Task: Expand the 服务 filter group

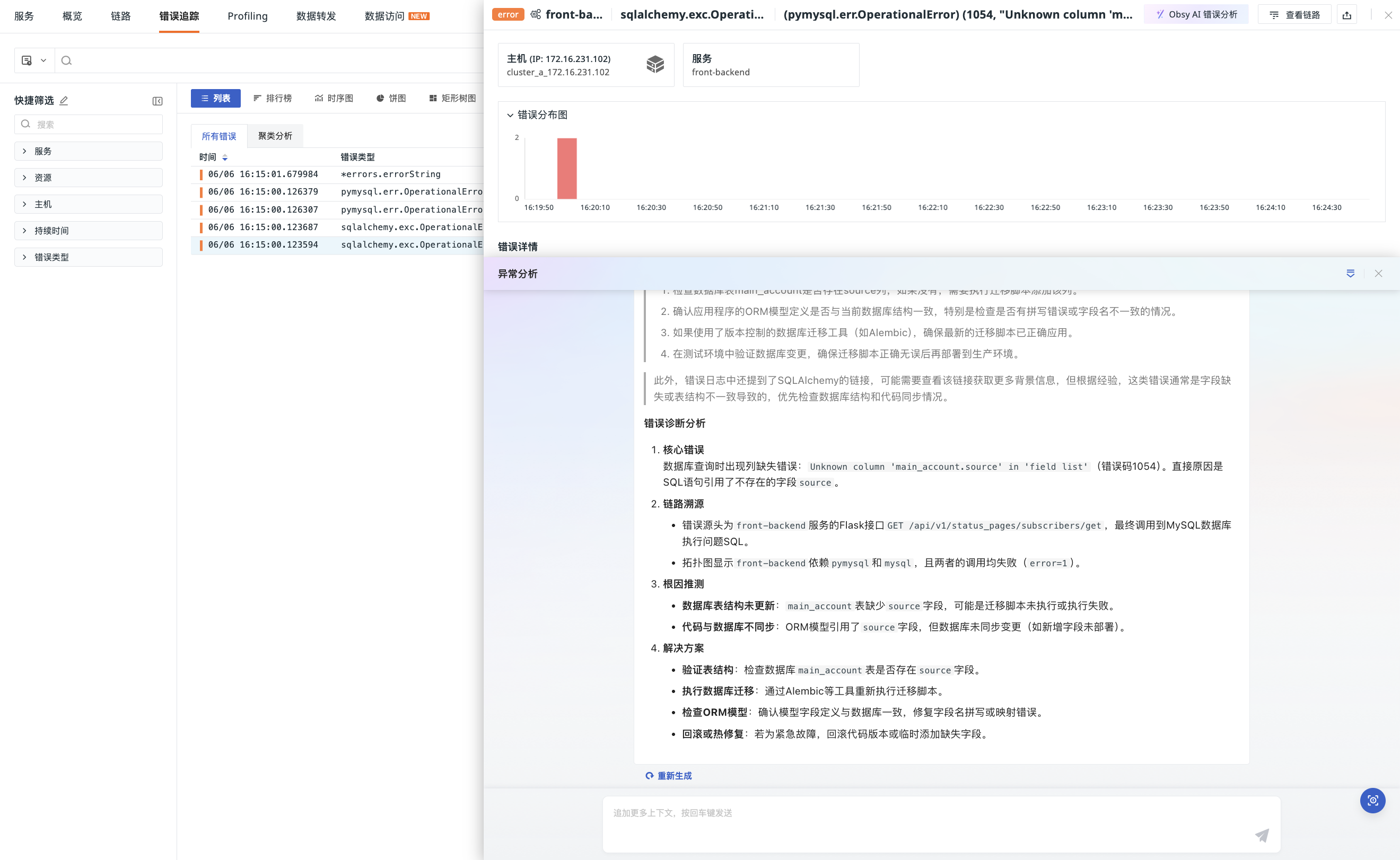Action: tap(89, 151)
